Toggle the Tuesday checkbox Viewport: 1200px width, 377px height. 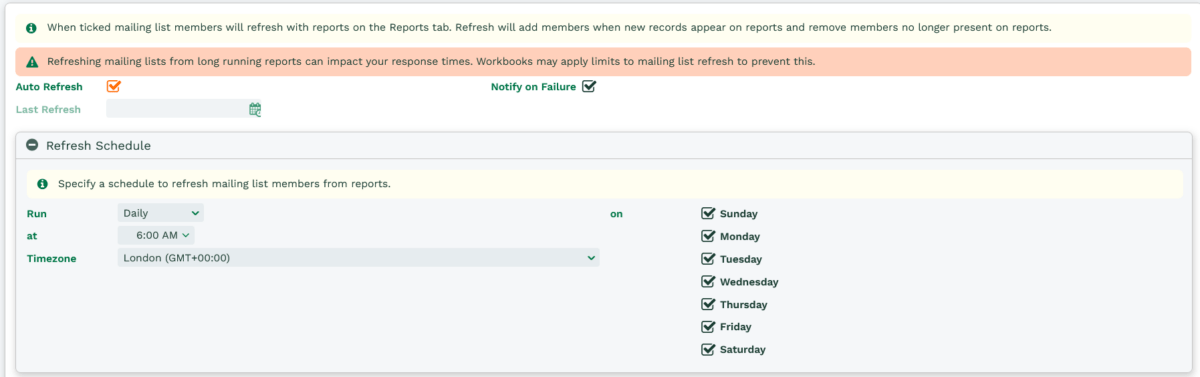click(x=708, y=259)
